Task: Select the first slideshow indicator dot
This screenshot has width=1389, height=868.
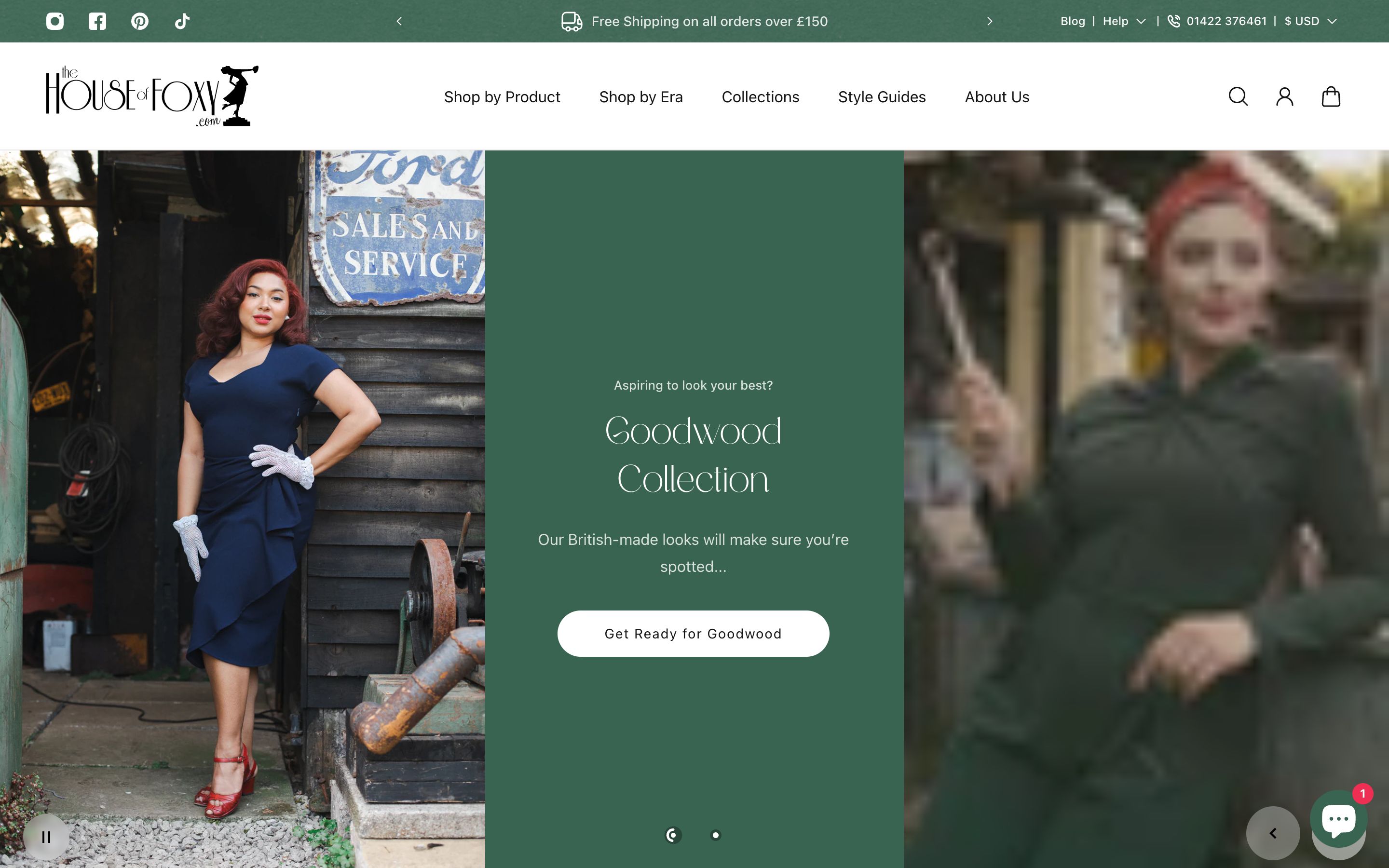Action: pos(673,835)
